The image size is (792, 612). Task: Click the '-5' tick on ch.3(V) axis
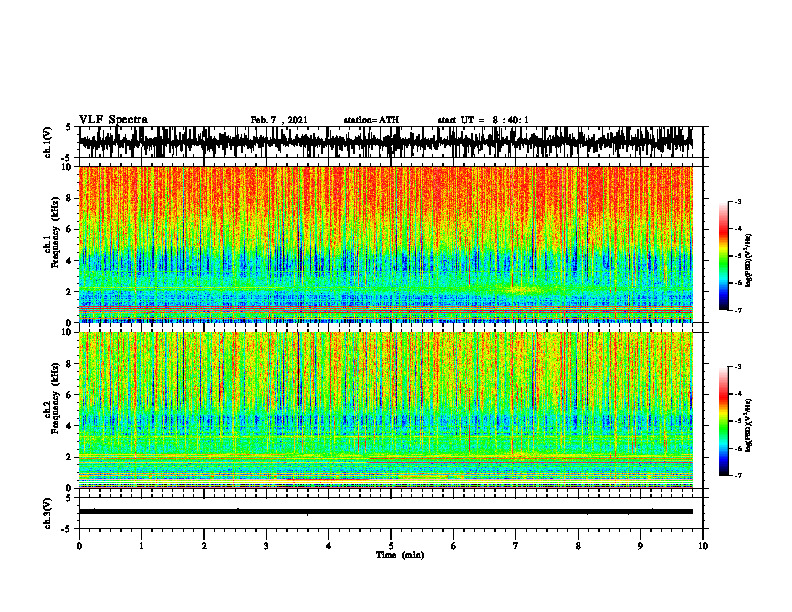[x=67, y=529]
